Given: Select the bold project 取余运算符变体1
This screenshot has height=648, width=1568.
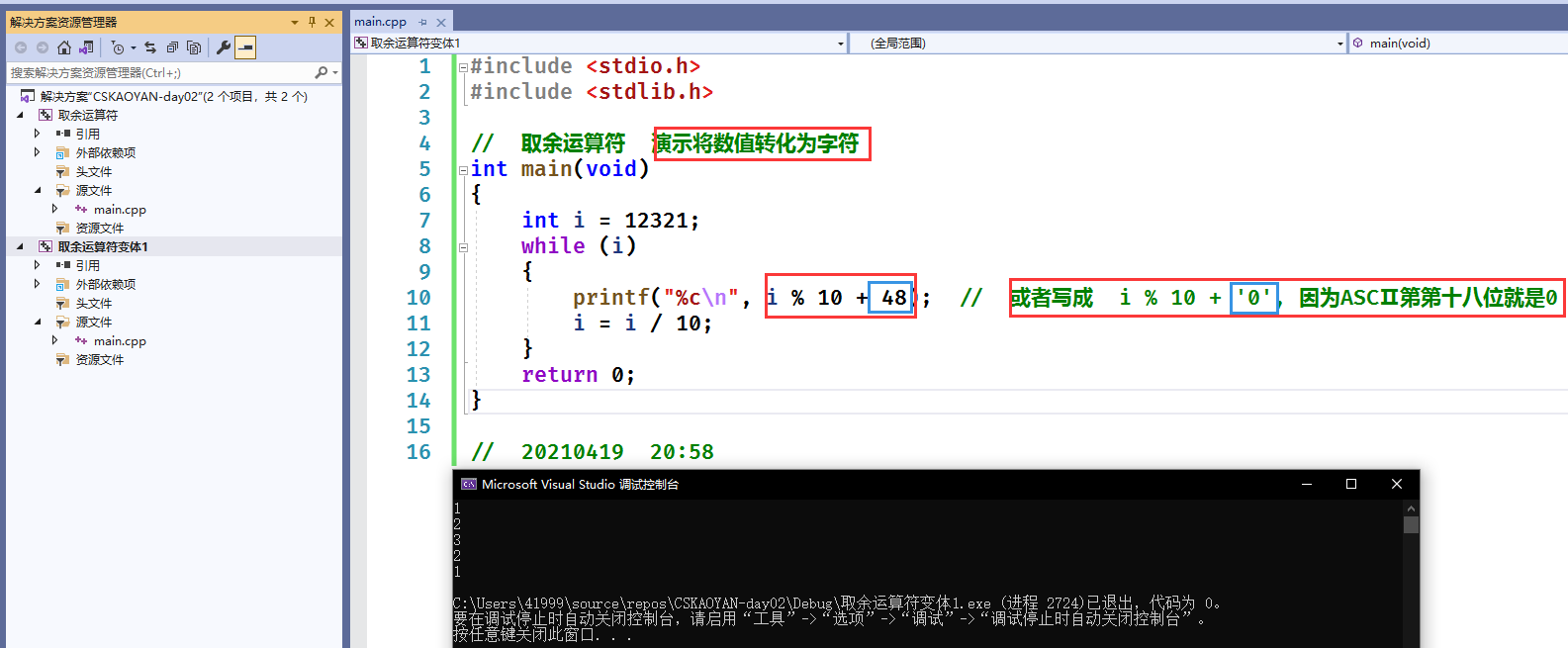Looking at the screenshot, I should click(102, 246).
